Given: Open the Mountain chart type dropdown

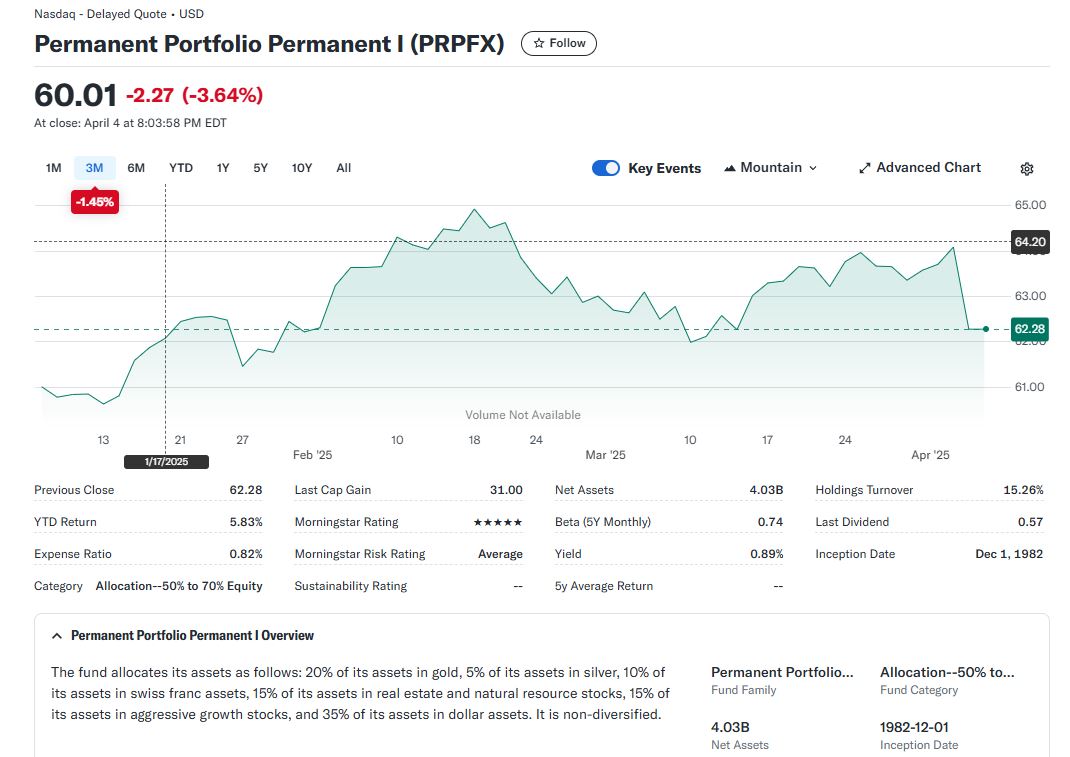Looking at the screenshot, I should (770, 168).
